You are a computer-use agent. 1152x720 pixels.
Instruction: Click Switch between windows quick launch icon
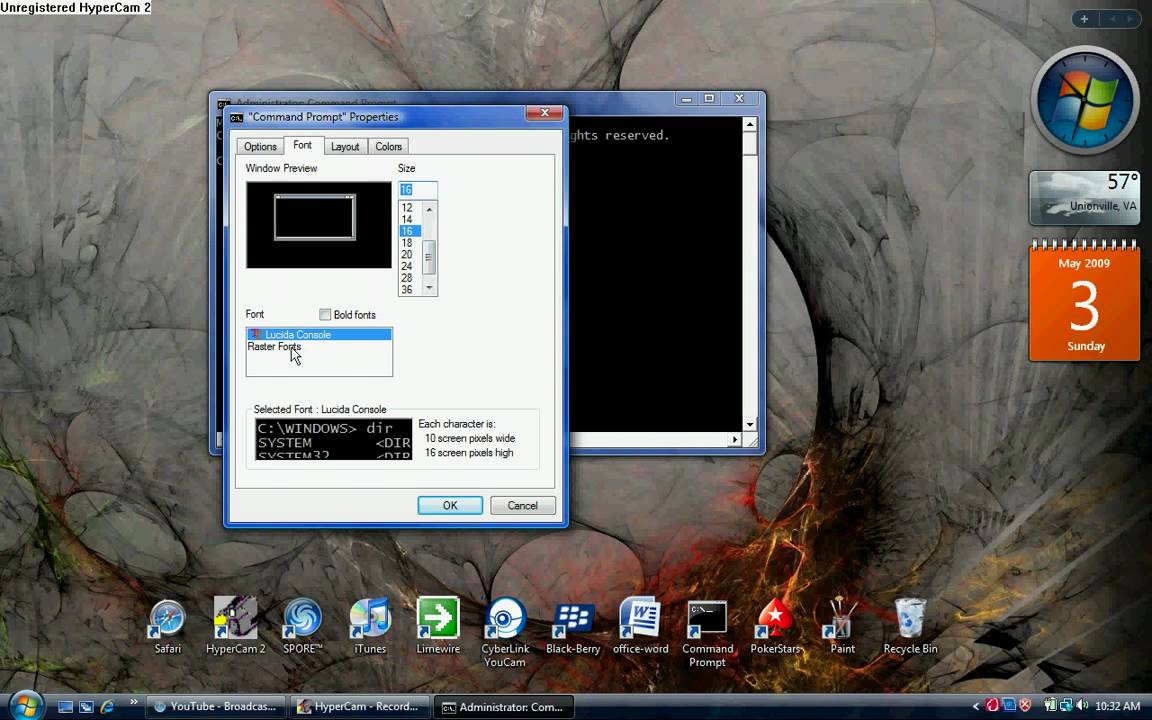click(86, 707)
